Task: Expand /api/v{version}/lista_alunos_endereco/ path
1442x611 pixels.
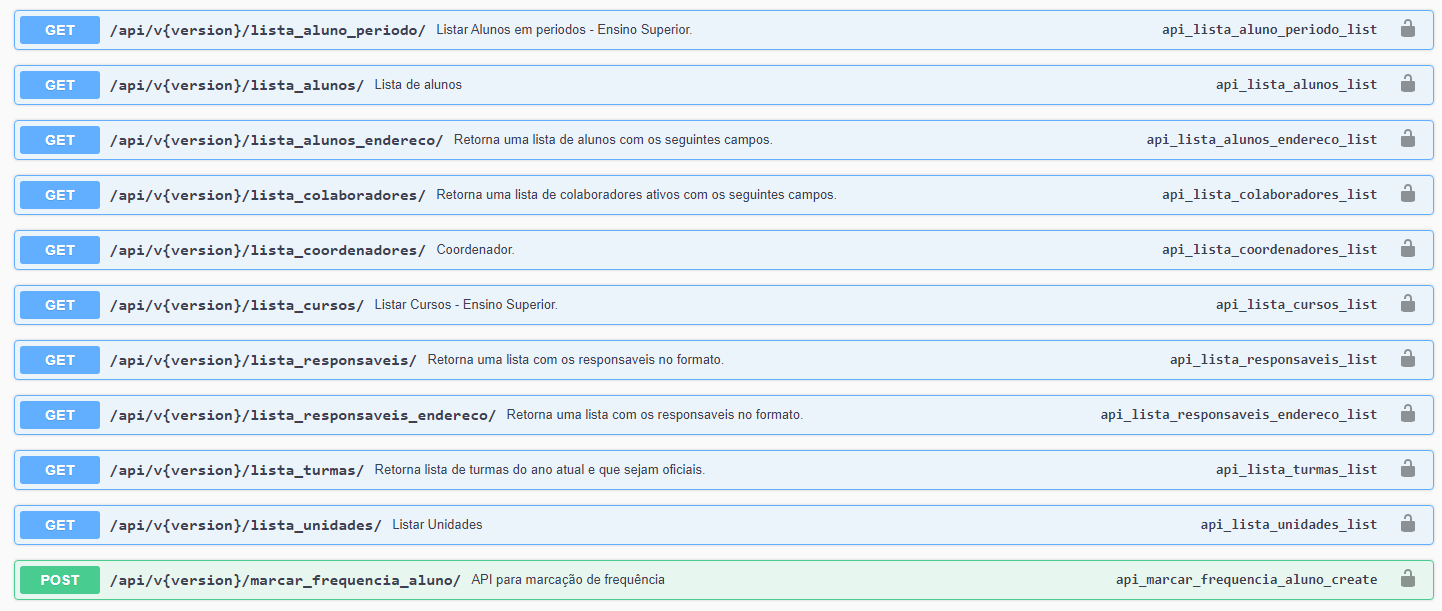Action: click(276, 140)
